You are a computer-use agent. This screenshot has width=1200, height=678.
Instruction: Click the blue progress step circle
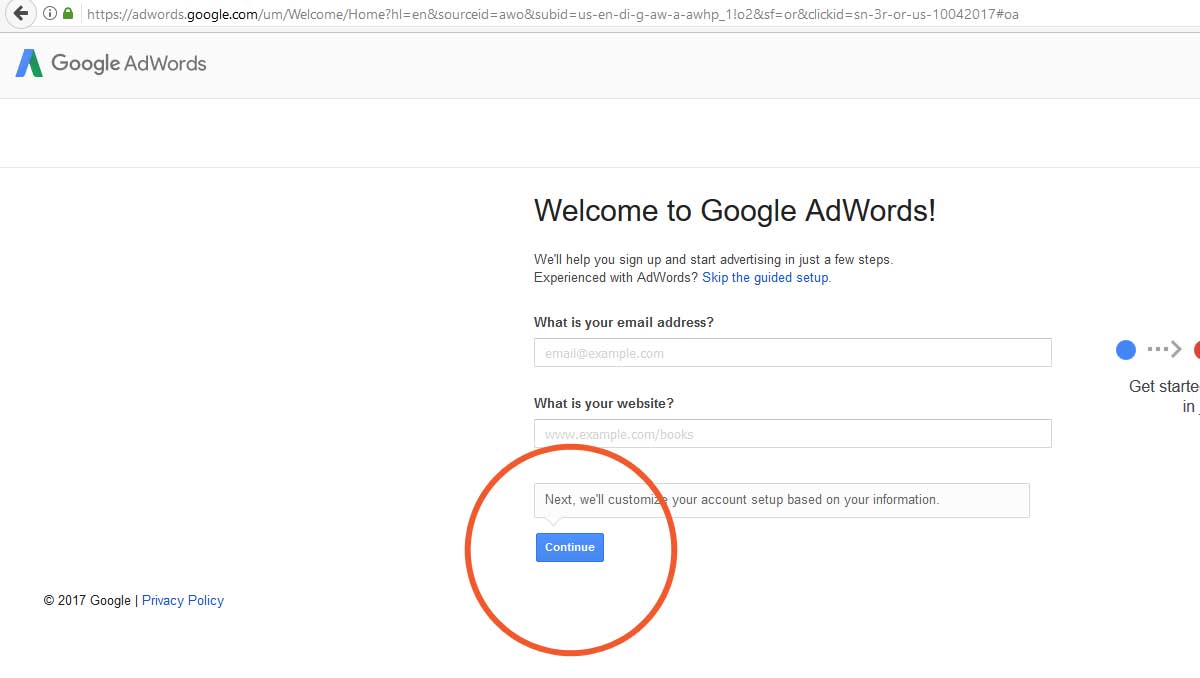tap(1126, 349)
